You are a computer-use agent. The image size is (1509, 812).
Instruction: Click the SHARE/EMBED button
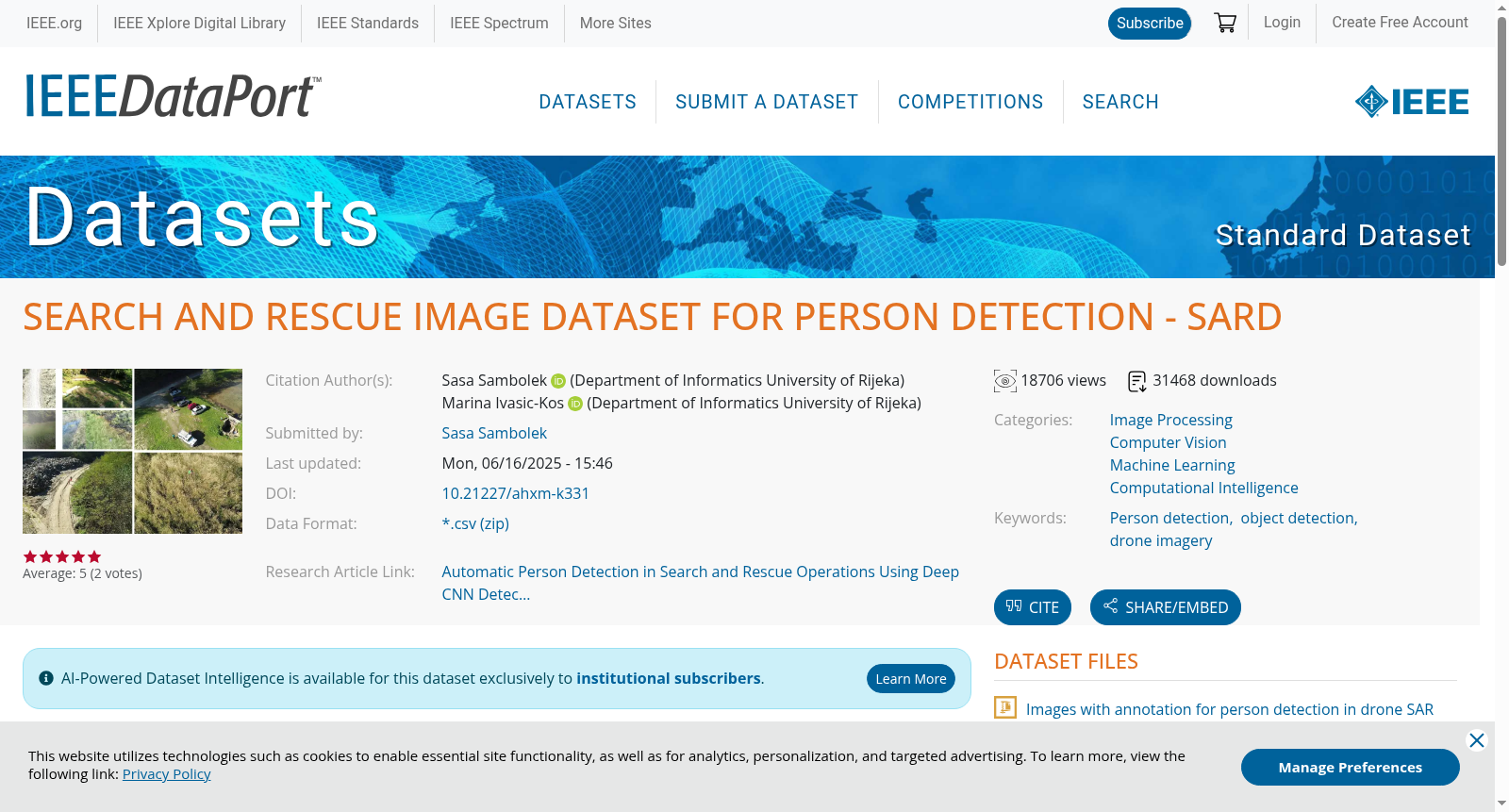click(x=1166, y=607)
